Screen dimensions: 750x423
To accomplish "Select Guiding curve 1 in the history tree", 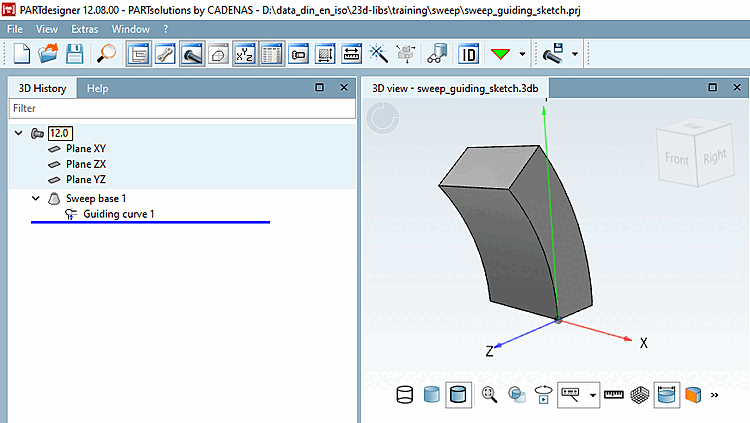I will coord(119,214).
